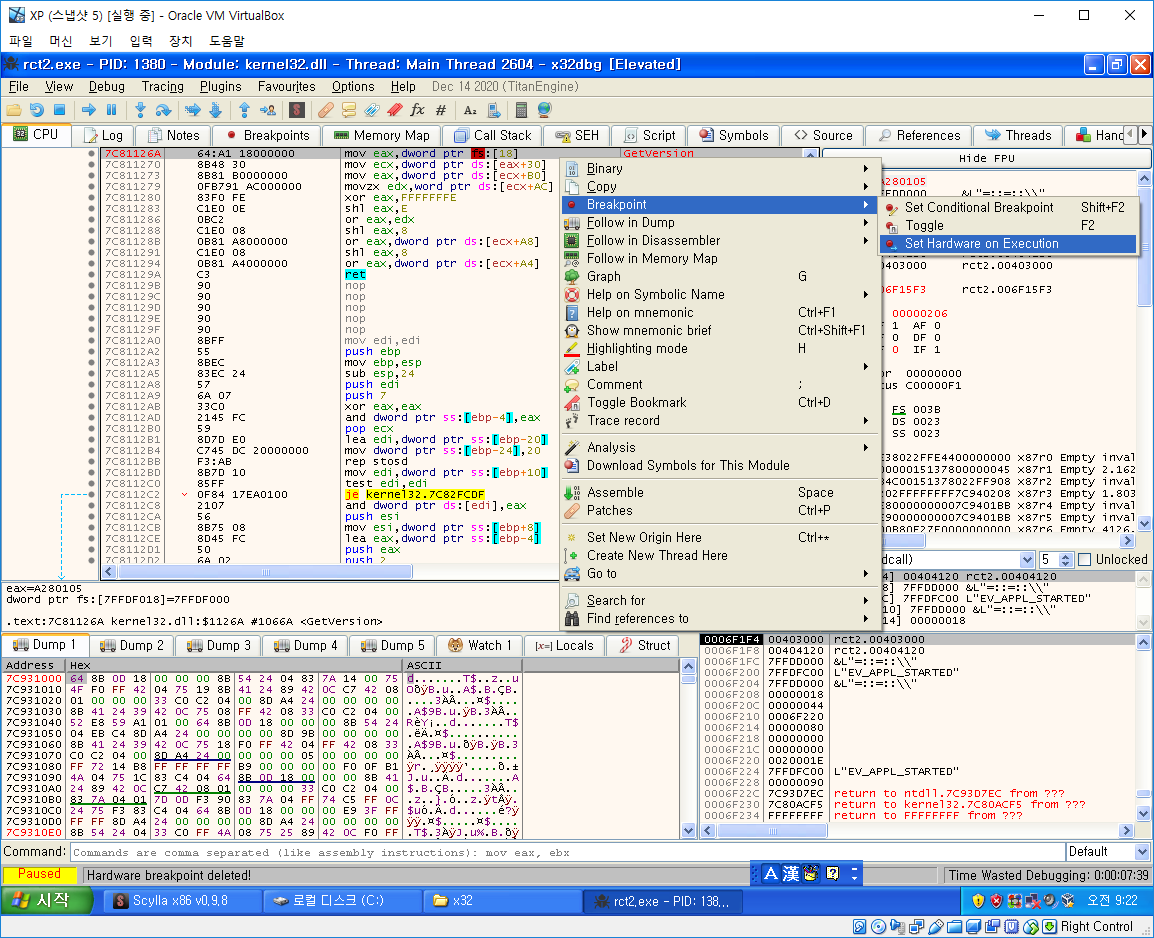The image size is (1154, 938).
Task: Open the Scylla plugin toolbar icon
Action: coord(297,110)
